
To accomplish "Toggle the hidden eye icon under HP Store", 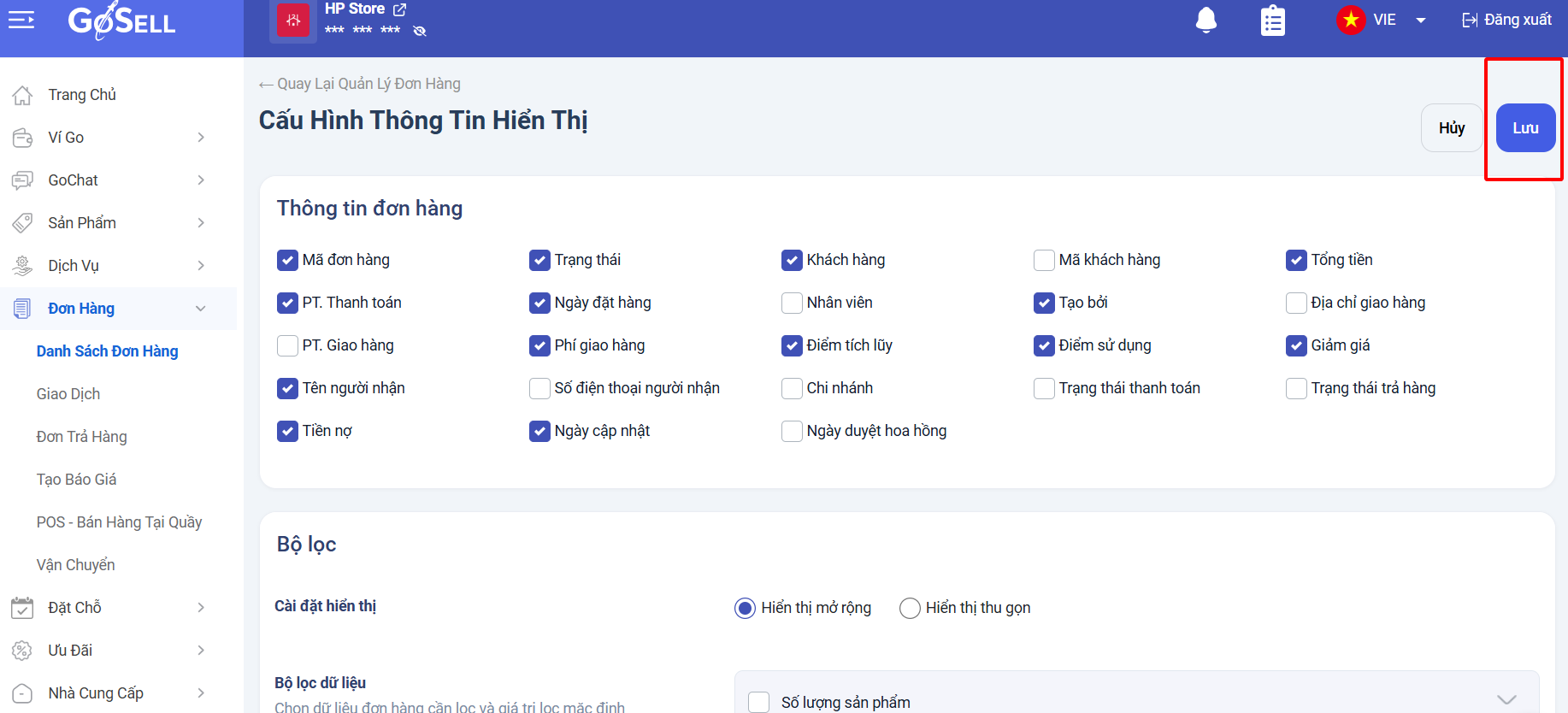I will coord(420,31).
